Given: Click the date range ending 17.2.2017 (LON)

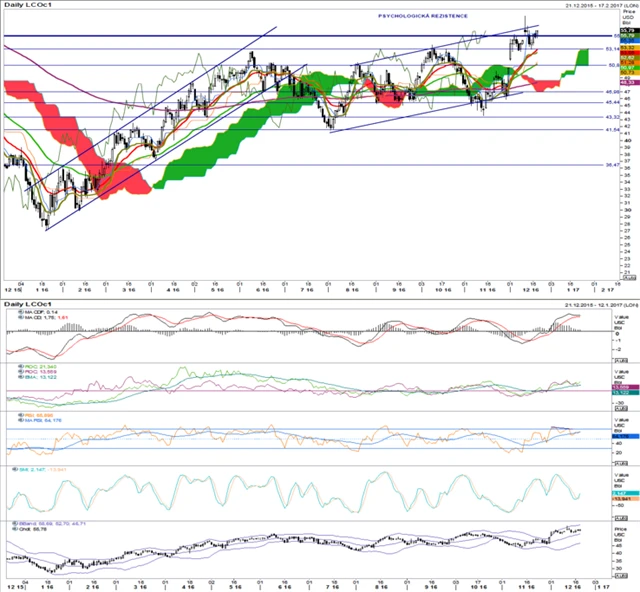Looking at the screenshot, I should pyautogui.click(x=602, y=5).
